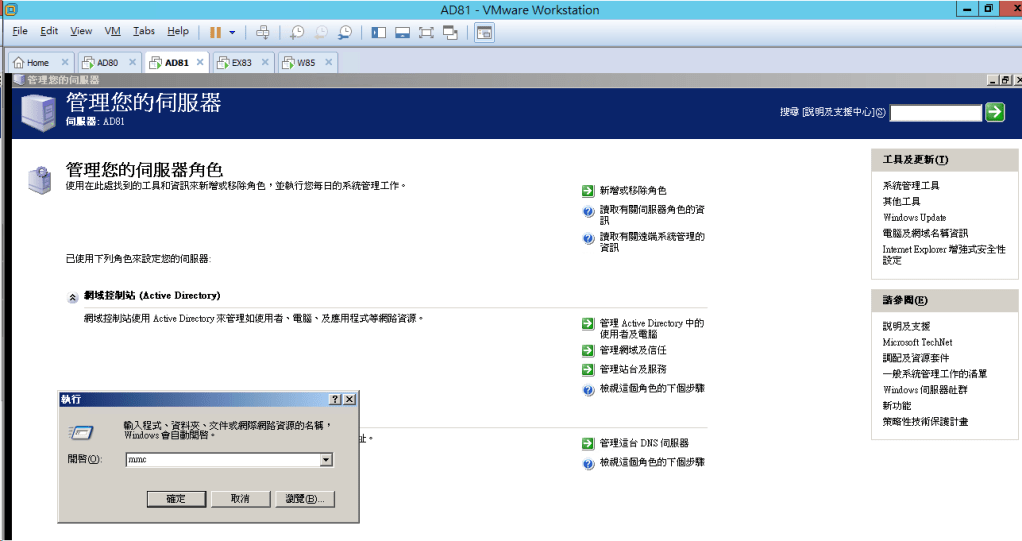Collapse the 網域控制站 (Active Directory) section
Image resolution: width=1022 pixels, height=541 pixels.
point(73,297)
